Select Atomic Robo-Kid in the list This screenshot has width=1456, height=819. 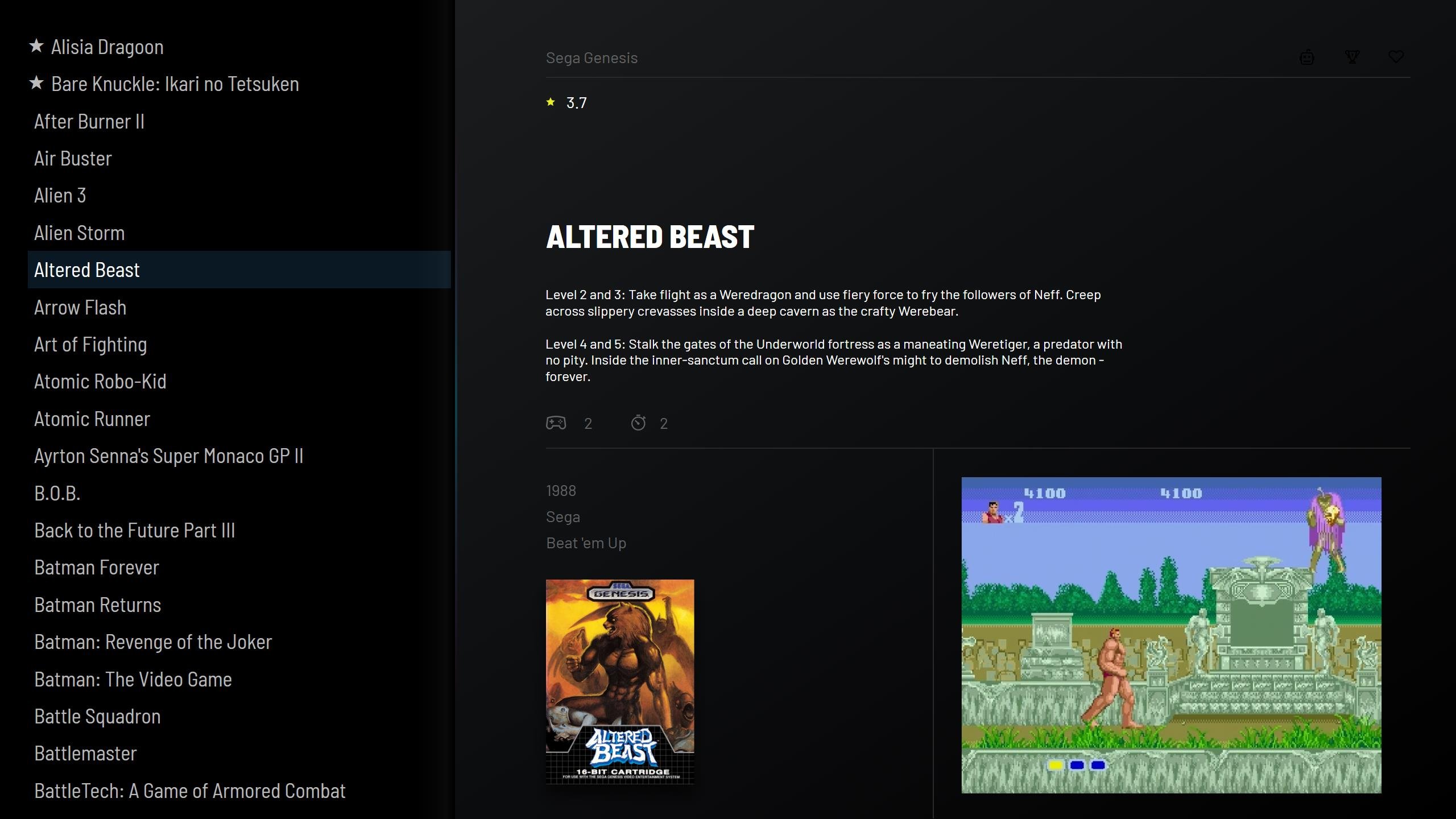[x=100, y=381]
